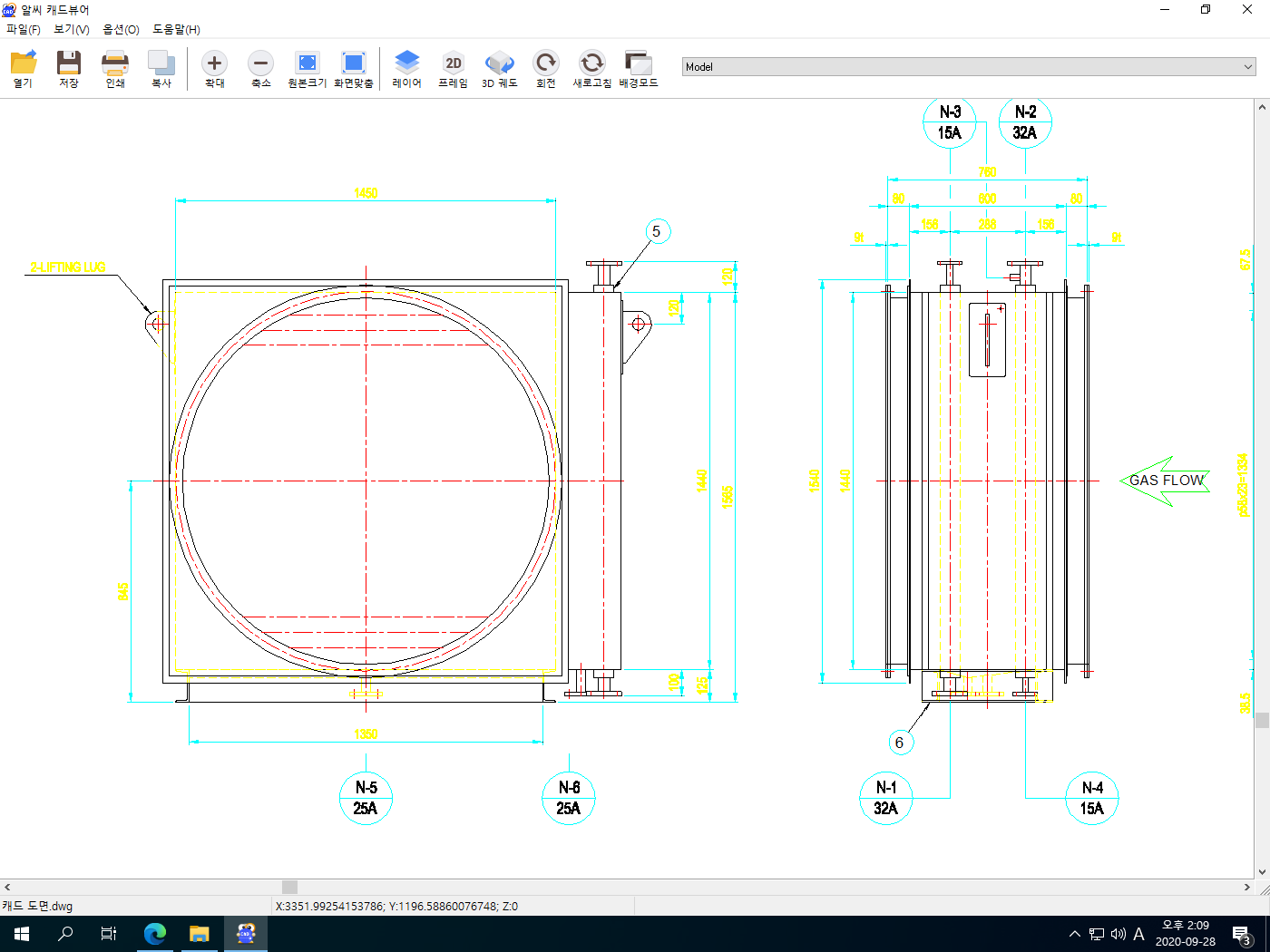This screenshot has width=1270, height=952.
Task: Click the N-2 32A nozzle bubble
Action: point(1025,122)
